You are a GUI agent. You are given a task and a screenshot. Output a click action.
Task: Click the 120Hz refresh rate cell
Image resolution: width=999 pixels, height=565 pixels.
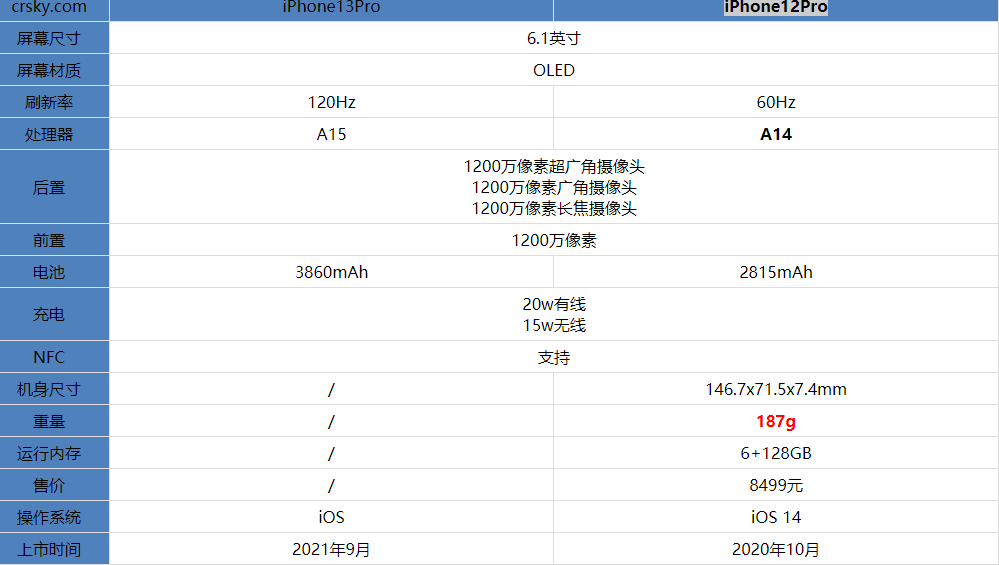pos(331,102)
